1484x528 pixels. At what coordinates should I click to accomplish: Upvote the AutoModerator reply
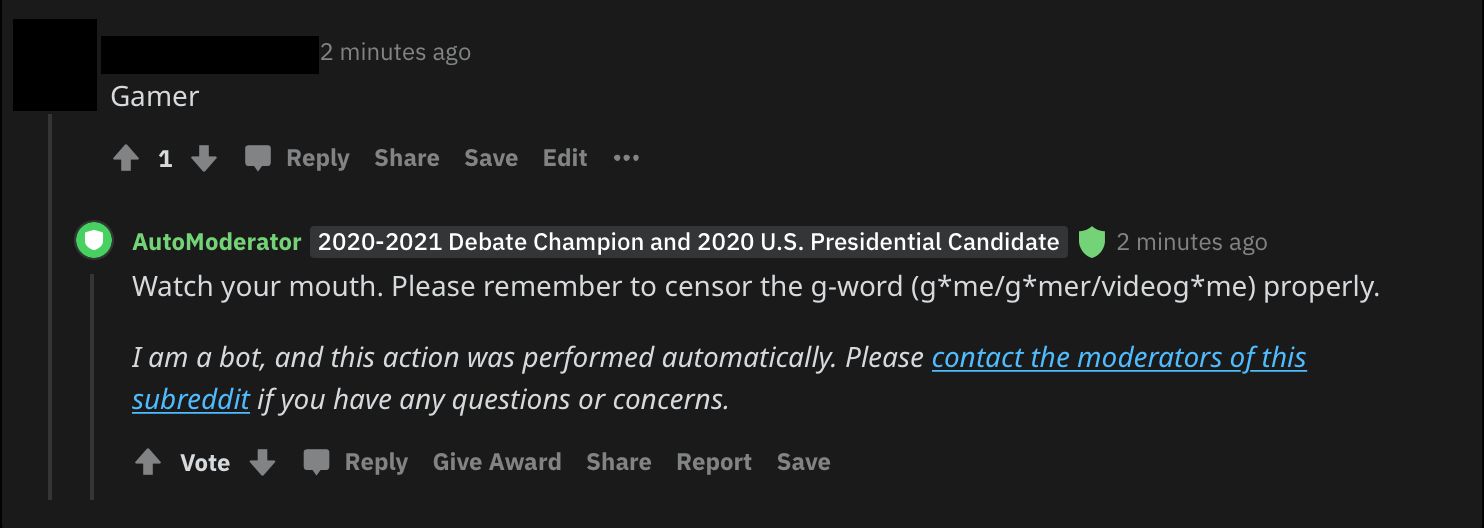(147, 462)
